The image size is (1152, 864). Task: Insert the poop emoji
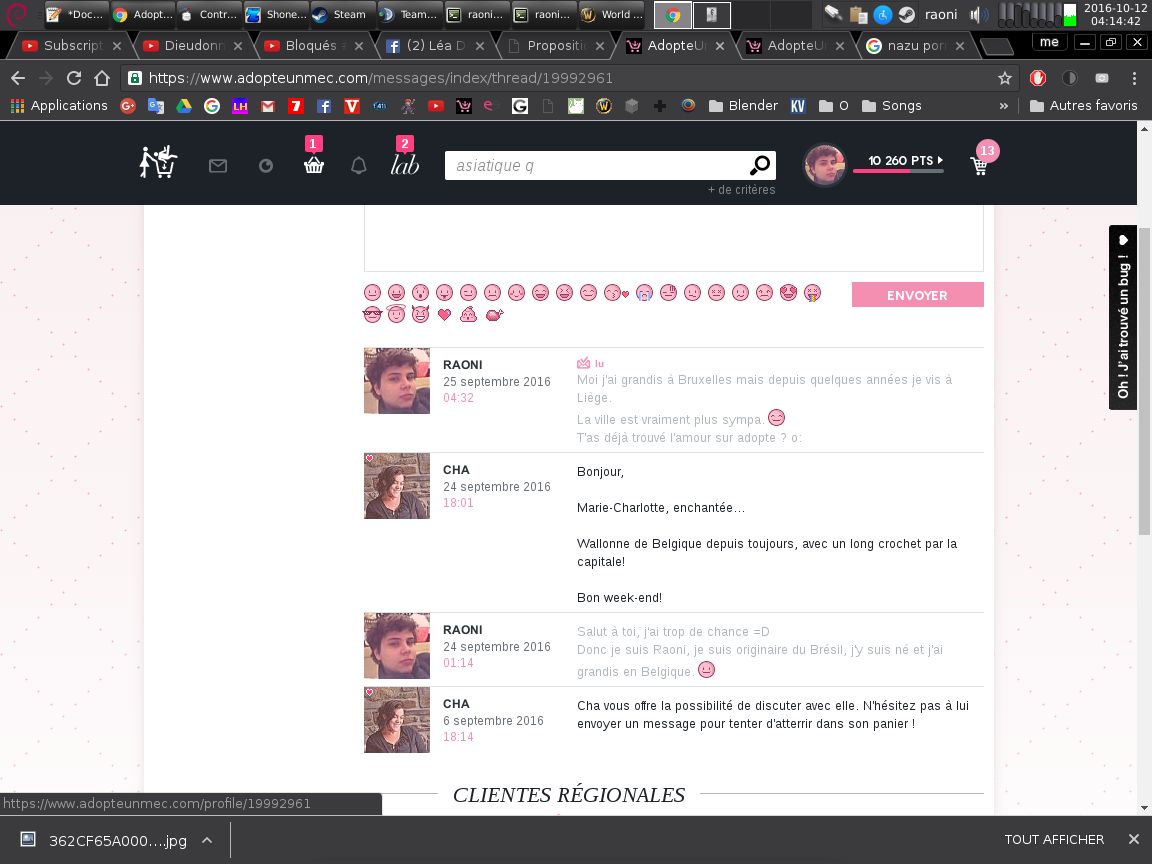(468, 314)
